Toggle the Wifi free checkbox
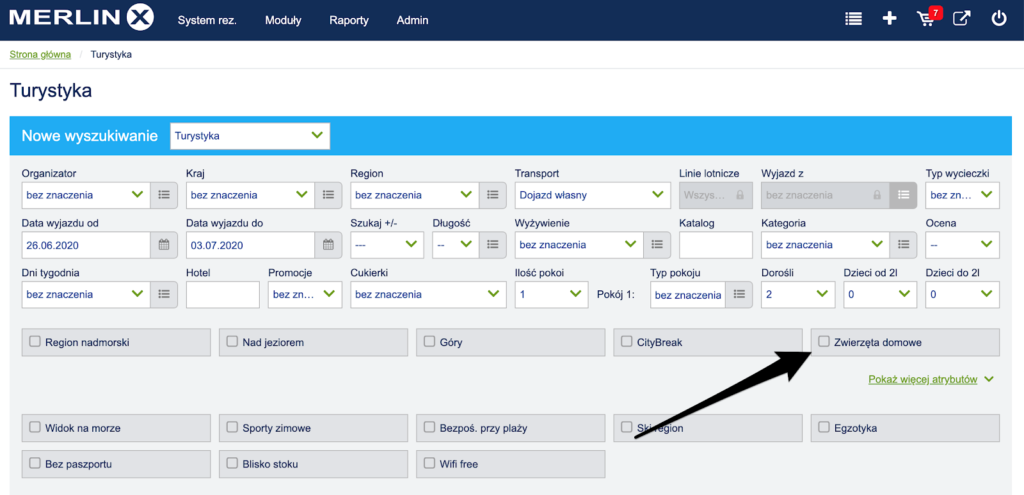The image size is (1024, 495). tap(430, 464)
